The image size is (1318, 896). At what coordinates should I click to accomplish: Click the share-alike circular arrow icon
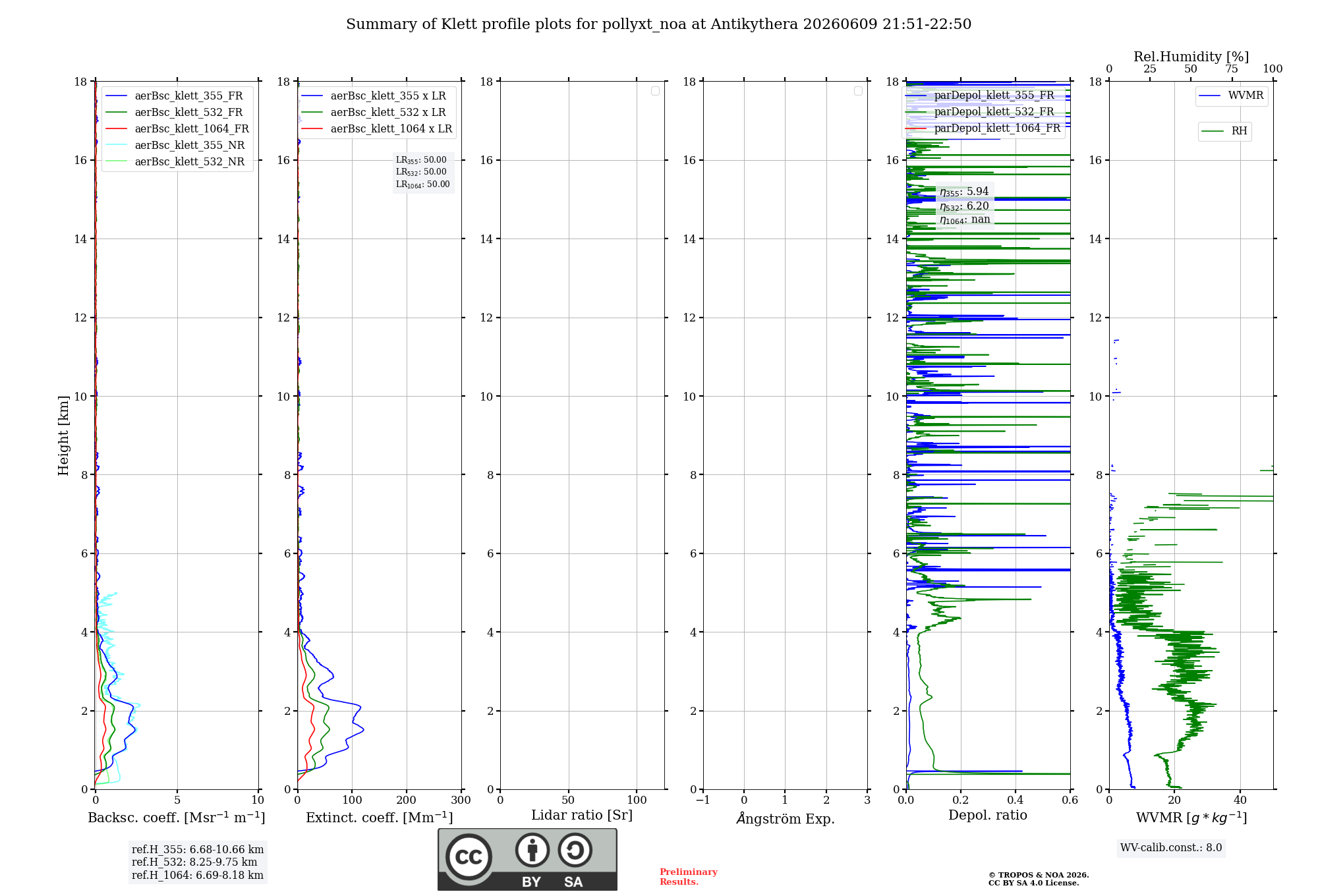tap(575, 850)
